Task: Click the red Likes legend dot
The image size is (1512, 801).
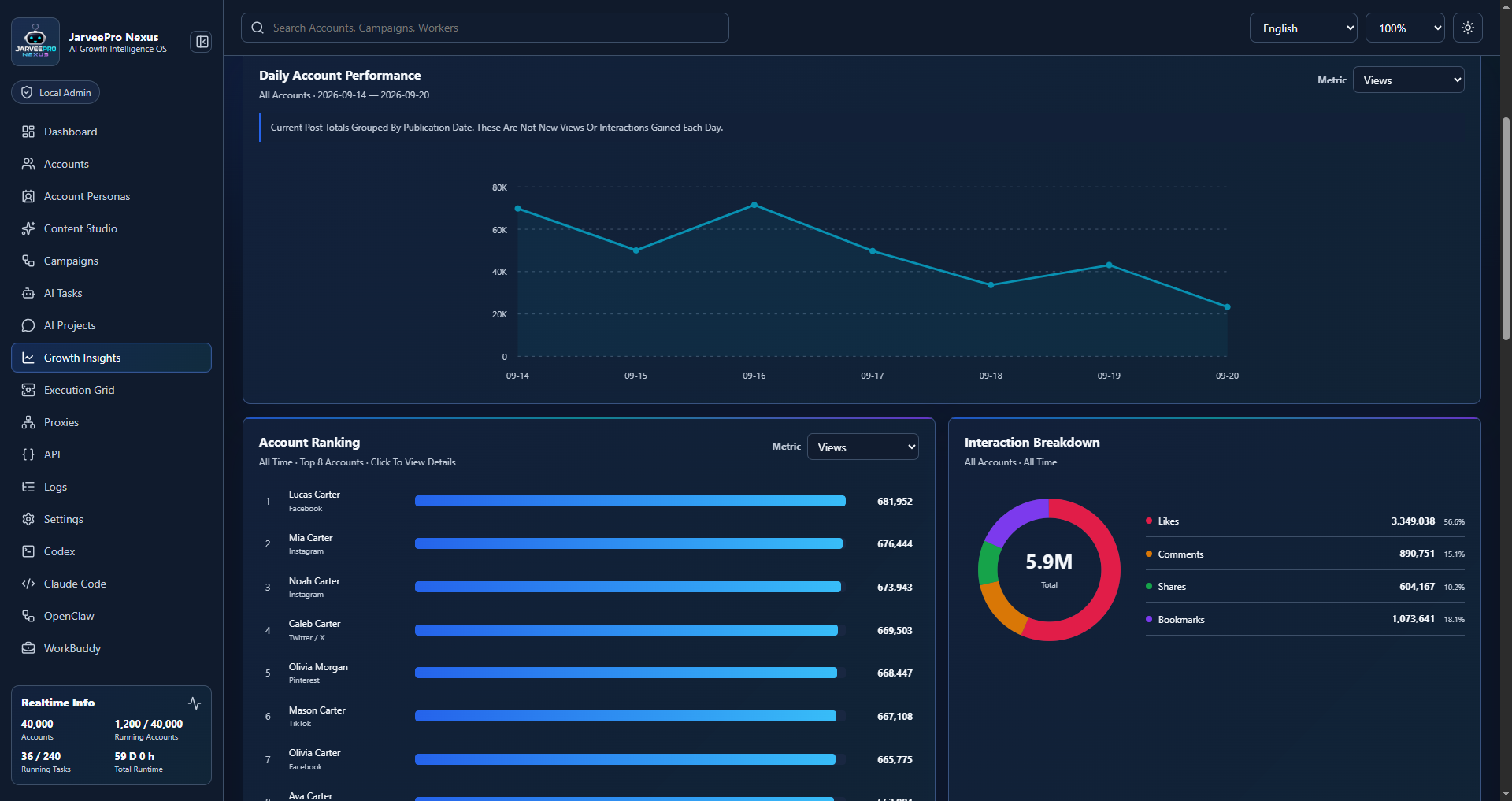Action: (1149, 521)
